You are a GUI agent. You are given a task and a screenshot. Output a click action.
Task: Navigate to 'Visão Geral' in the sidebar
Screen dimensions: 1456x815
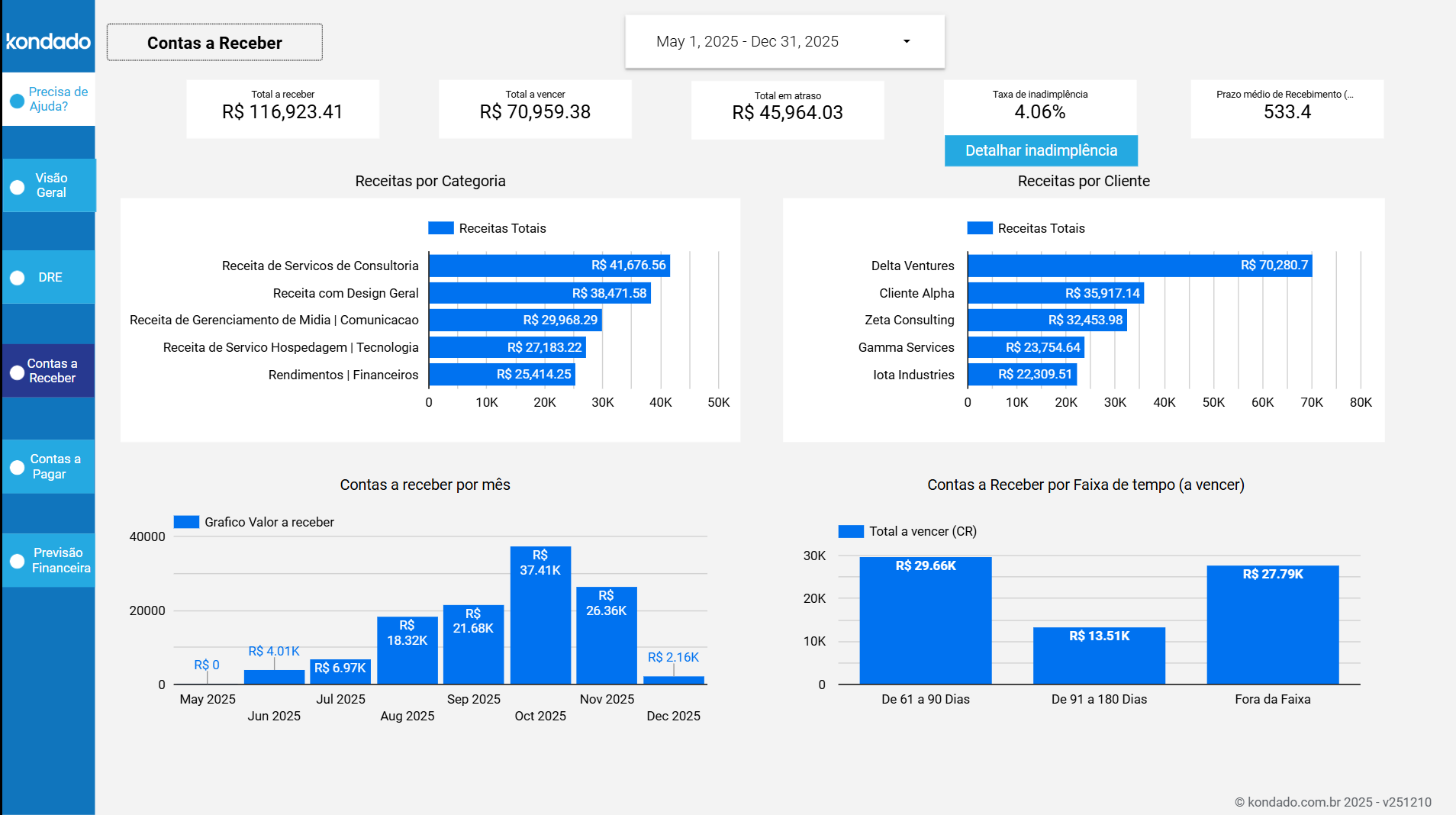(50, 185)
